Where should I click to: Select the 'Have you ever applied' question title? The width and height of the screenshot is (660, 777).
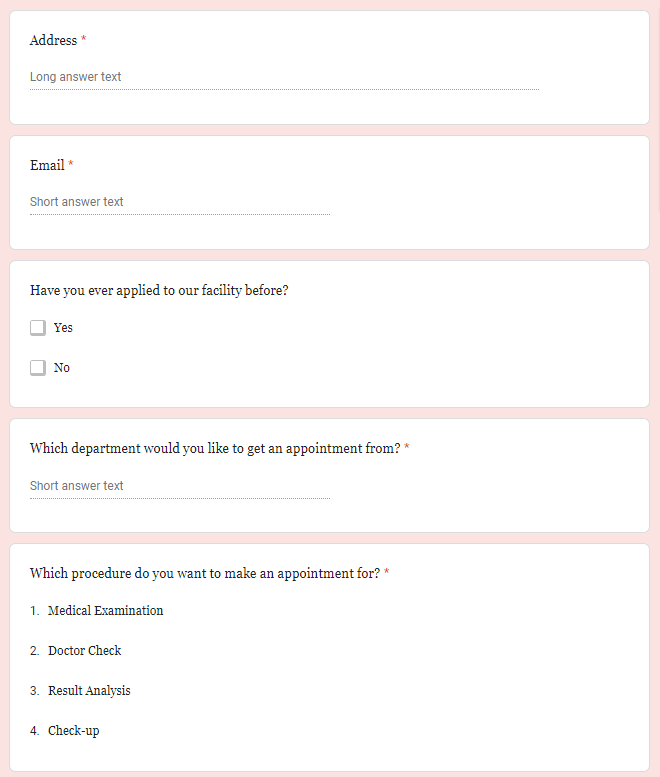(166, 291)
